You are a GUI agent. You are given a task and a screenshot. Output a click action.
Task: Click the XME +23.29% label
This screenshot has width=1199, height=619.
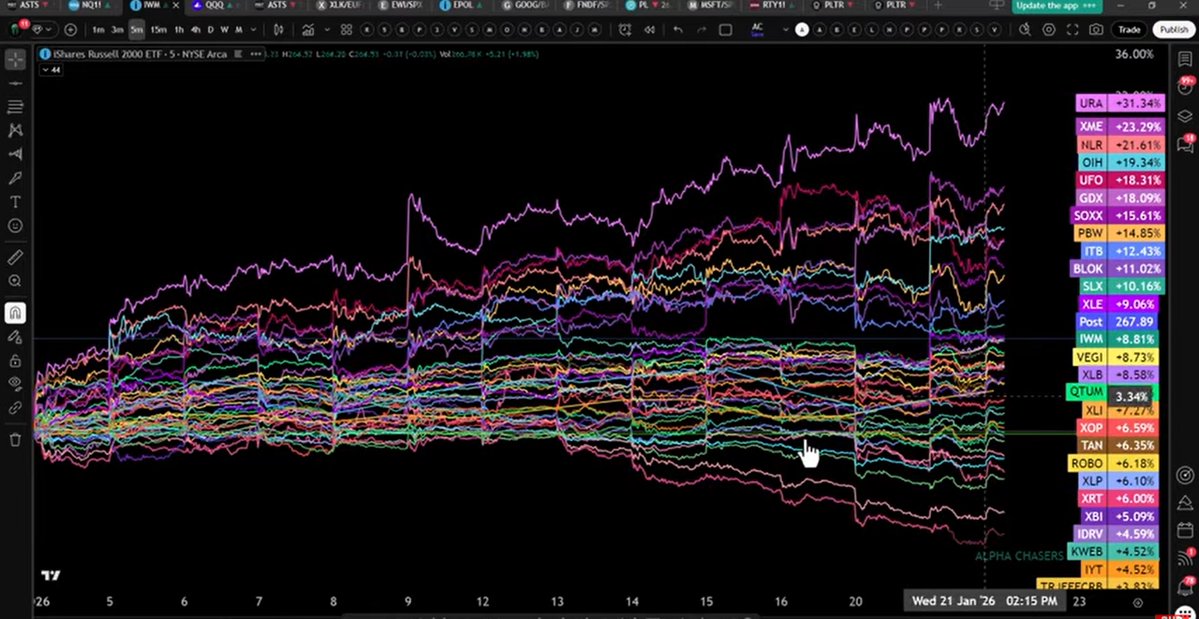point(1120,126)
